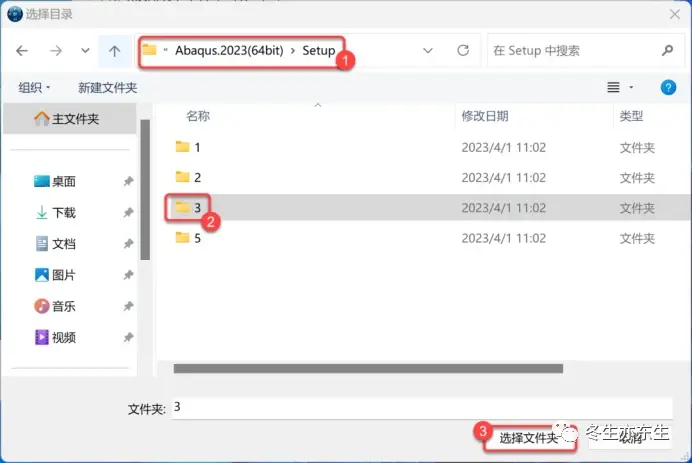The height and width of the screenshot is (463, 692).
Task: Confirm with 选择文件夹 button
Action: click(529, 438)
